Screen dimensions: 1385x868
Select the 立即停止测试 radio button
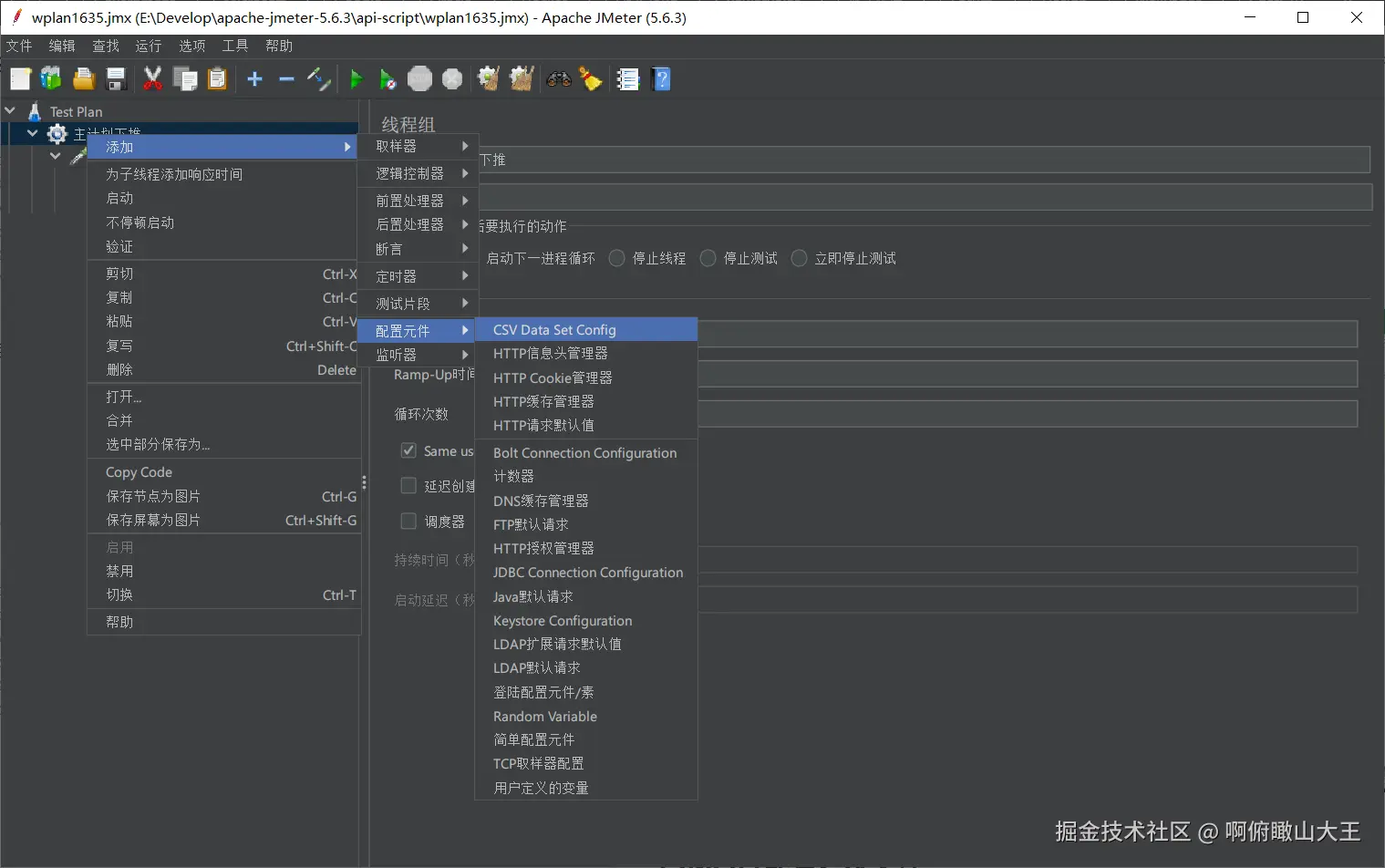[799, 258]
